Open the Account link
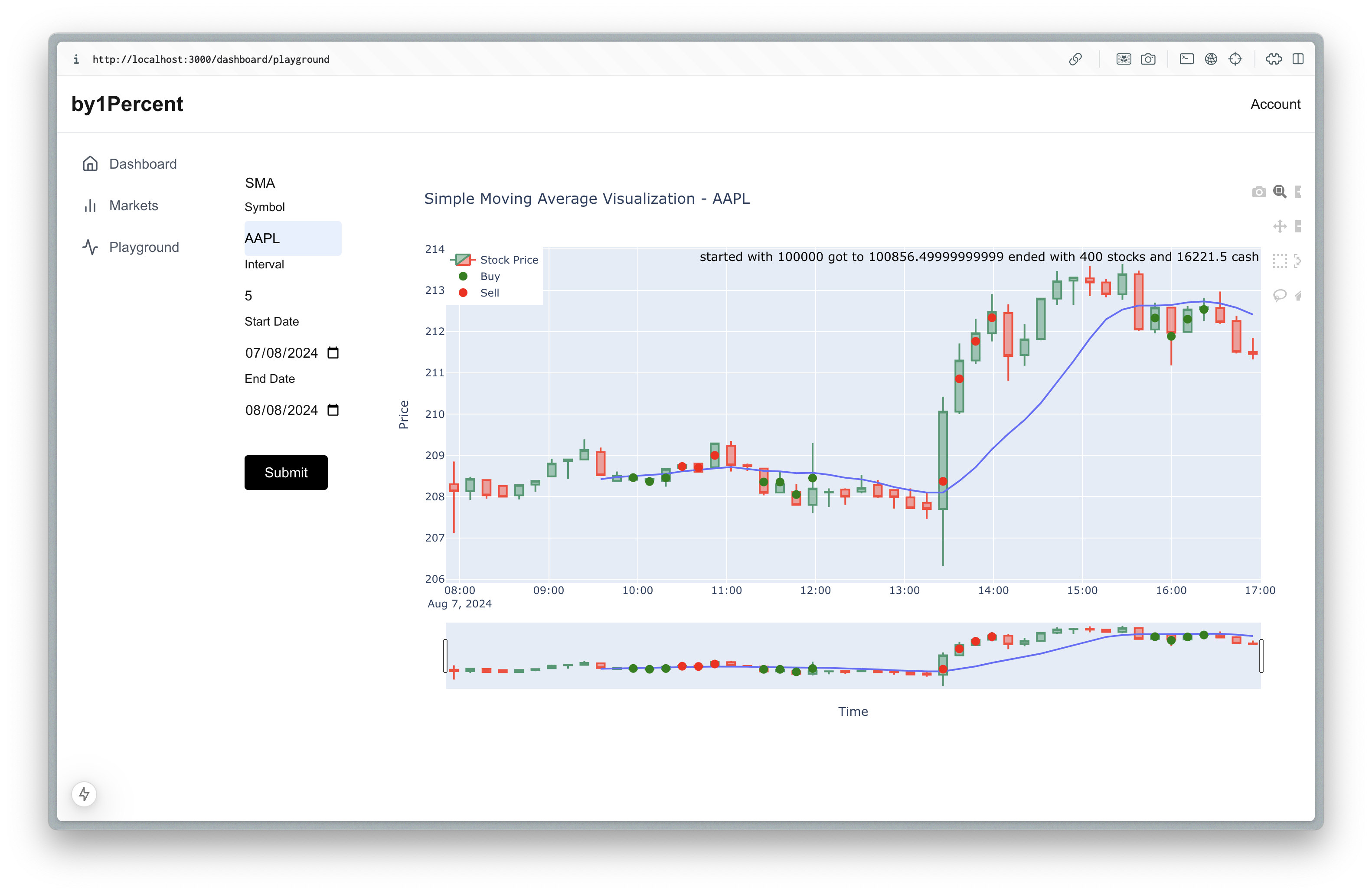The height and width of the screenshot is (894, 1372). [x=1274, y=104]
